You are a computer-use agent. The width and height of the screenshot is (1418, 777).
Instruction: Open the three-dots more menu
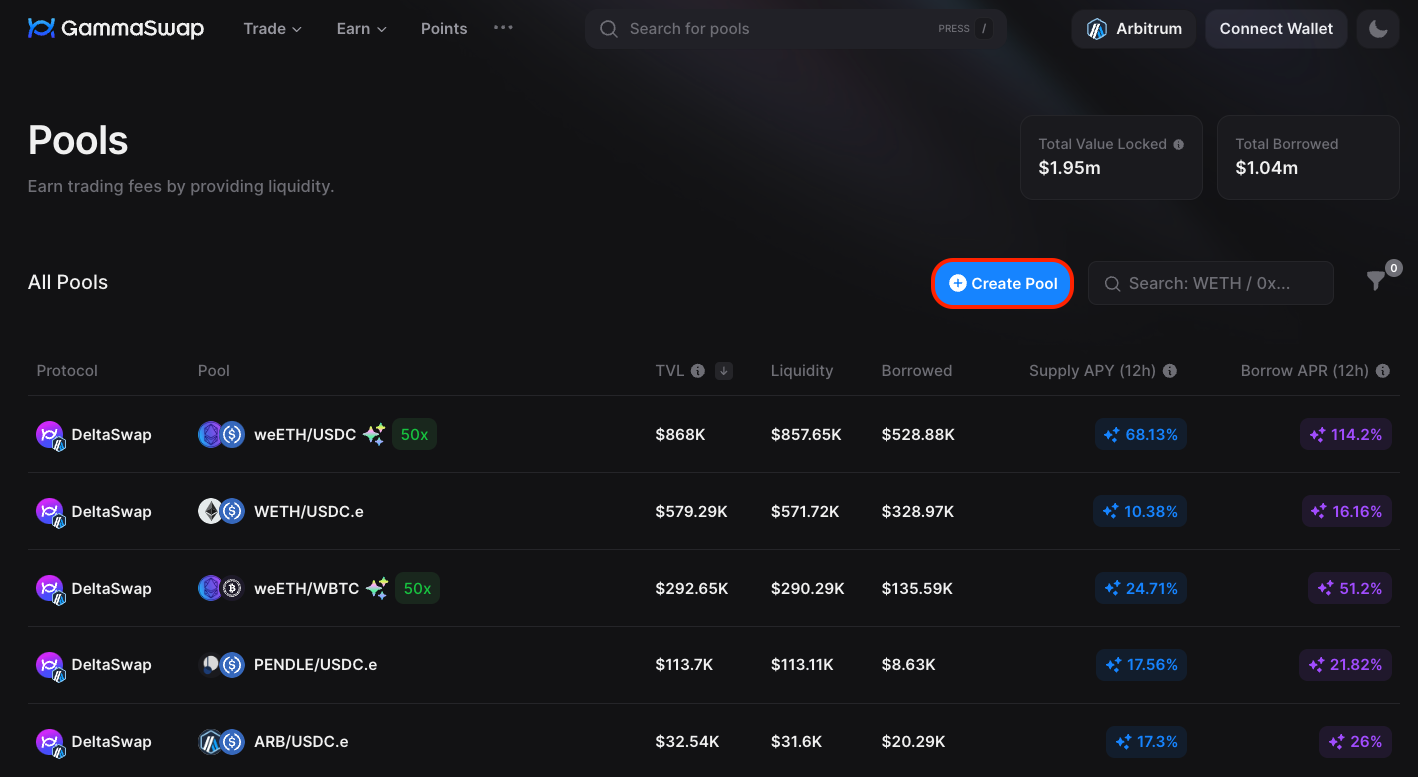pyautogui.click(x=503, y=28)
